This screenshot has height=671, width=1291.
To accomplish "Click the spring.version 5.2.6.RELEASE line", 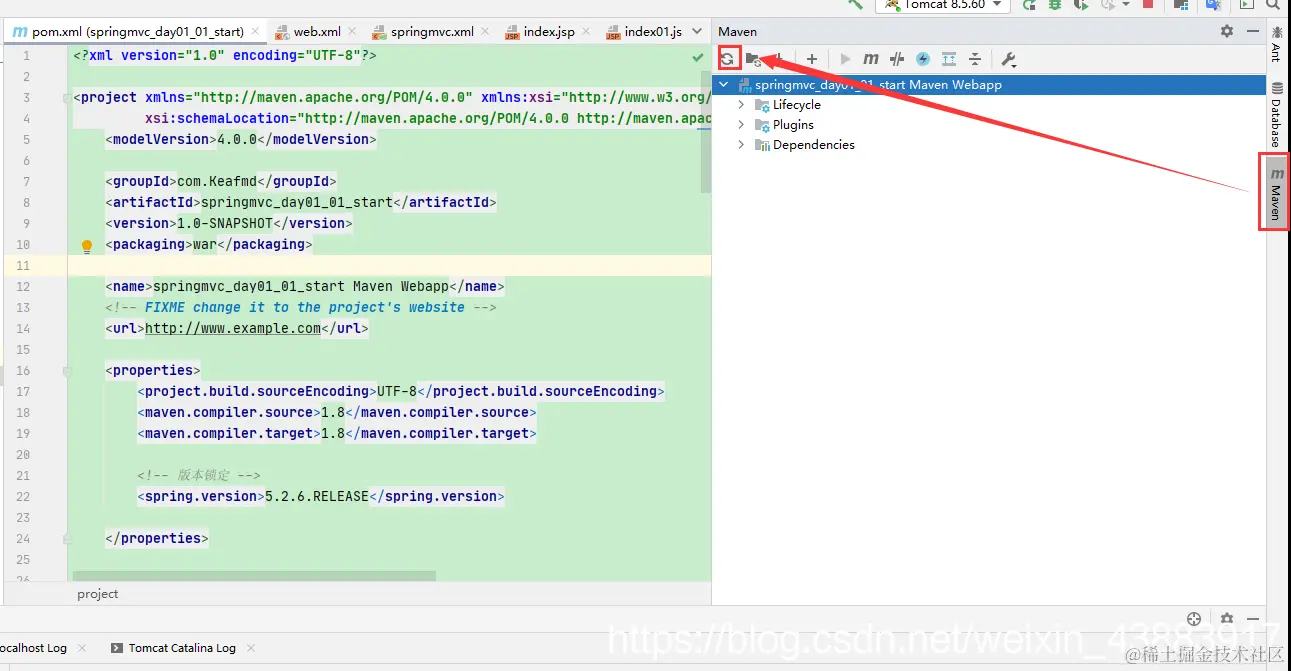I will [x=321, y=497].
